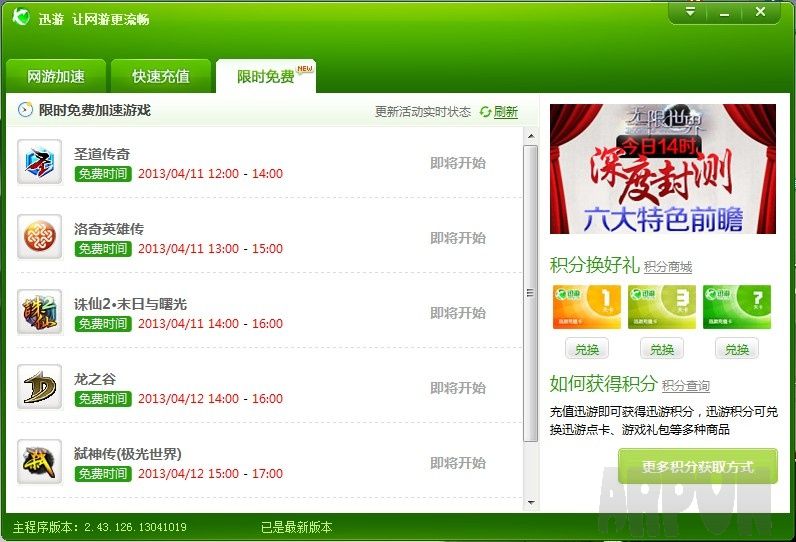The height and width of the screenshot is (542, 796).
Task: Click the 如何获得积分 heading
Action: point(604,384)
